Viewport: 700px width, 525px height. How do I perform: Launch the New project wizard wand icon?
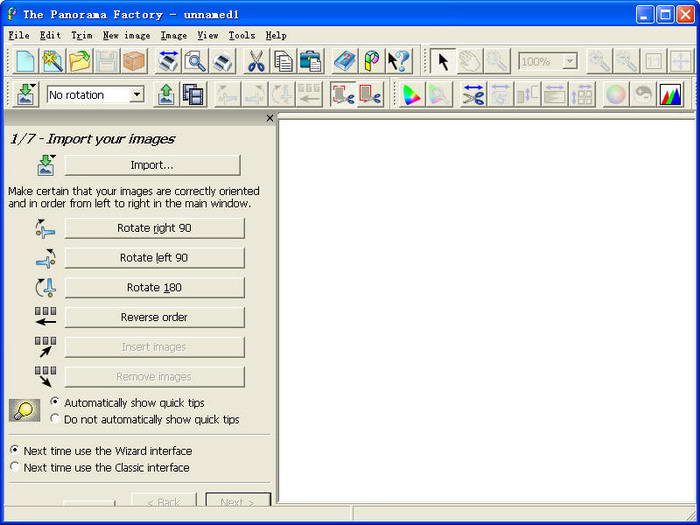[x=52, y=61]
